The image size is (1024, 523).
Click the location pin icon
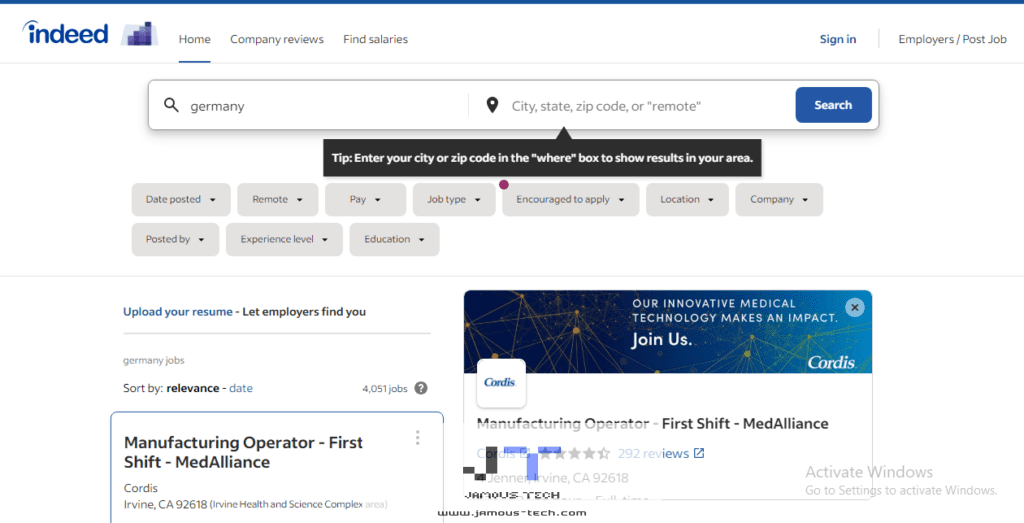point(492,105)
